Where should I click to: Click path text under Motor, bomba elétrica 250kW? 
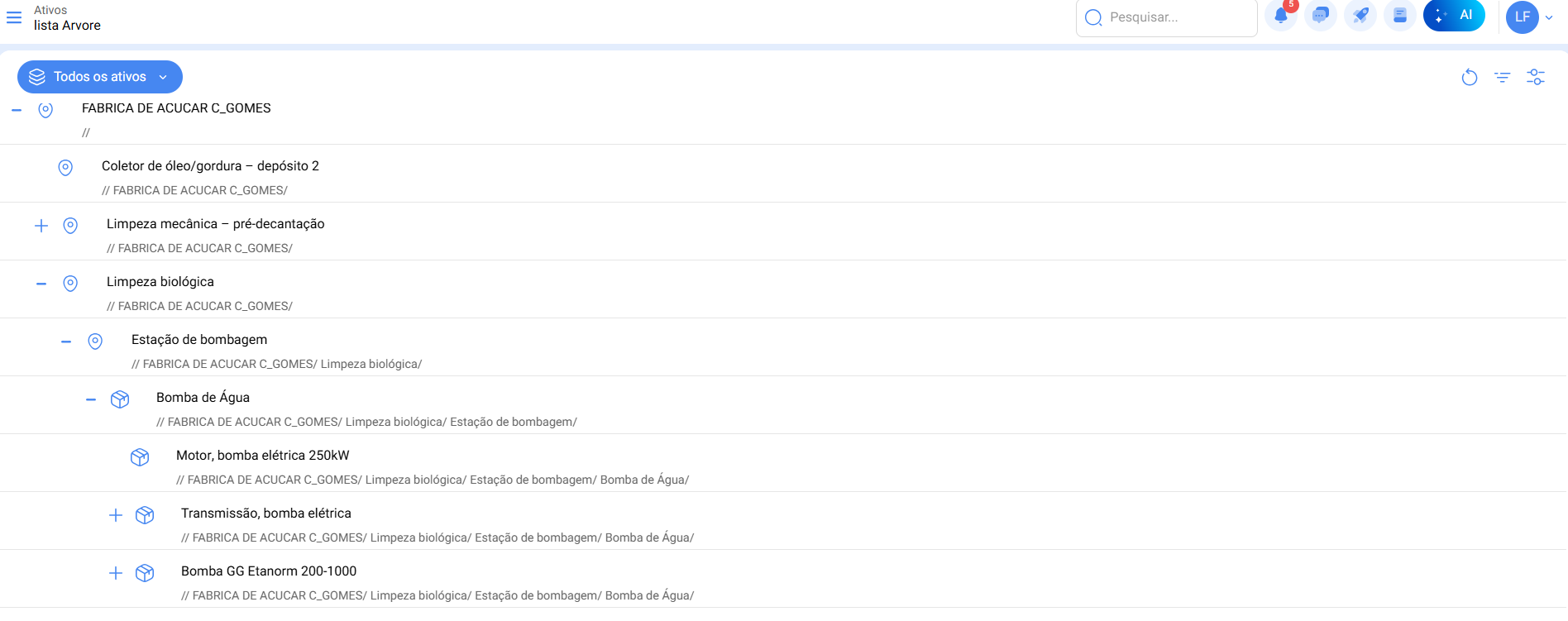(x=433, y=480)
